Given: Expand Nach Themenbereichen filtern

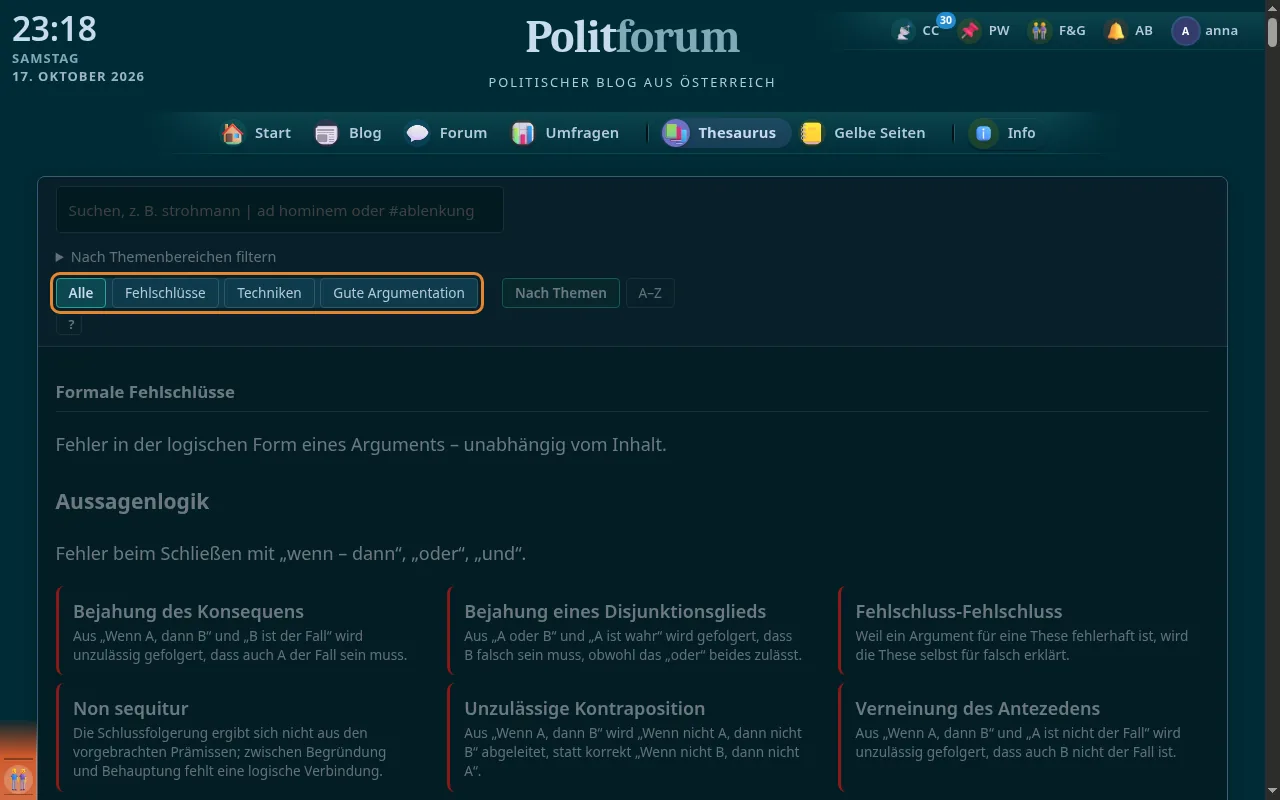Looking at the screenshot, I should [x=166, y=257].
